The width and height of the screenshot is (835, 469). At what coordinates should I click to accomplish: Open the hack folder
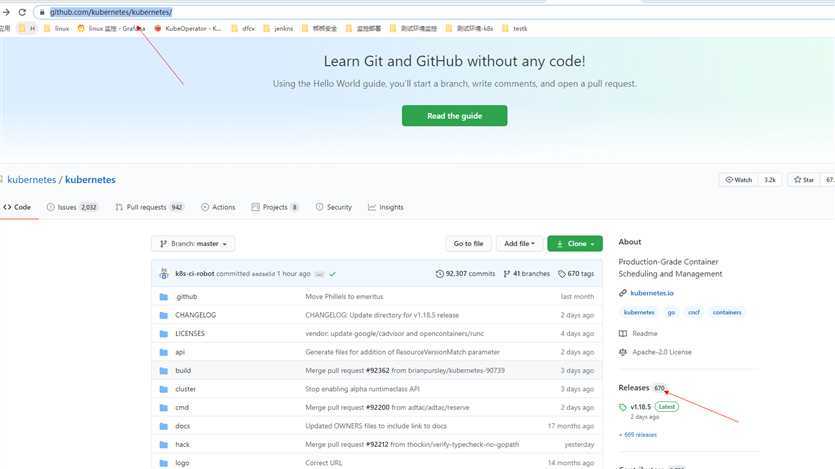pyautogui.click(x=182, y=445)
